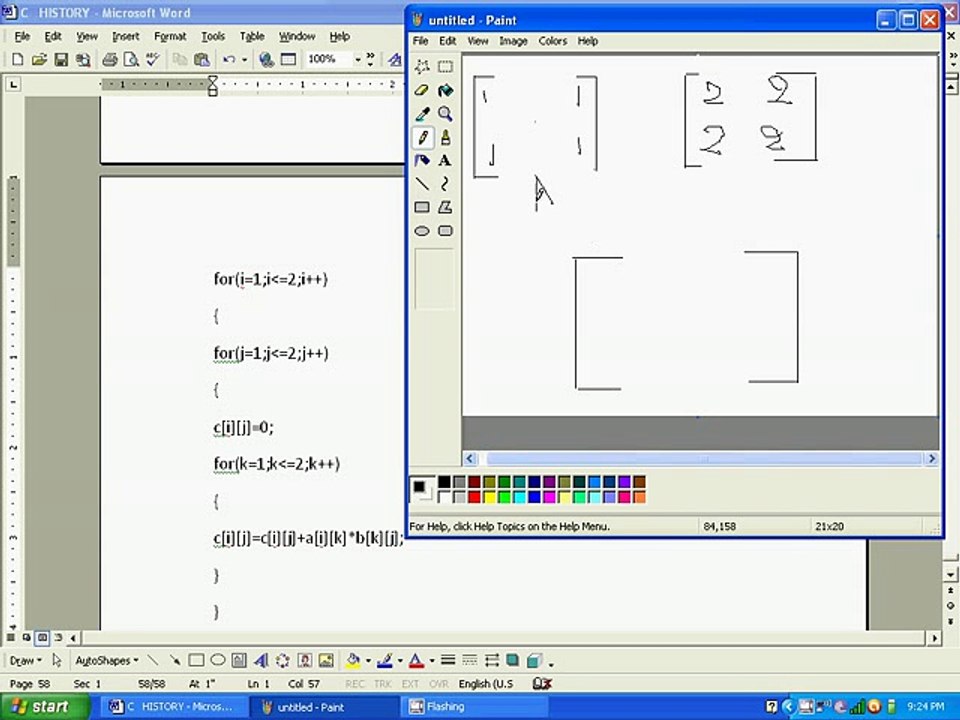Choose the Text tool in Paint
960x720 pixels.
[445, 160]
